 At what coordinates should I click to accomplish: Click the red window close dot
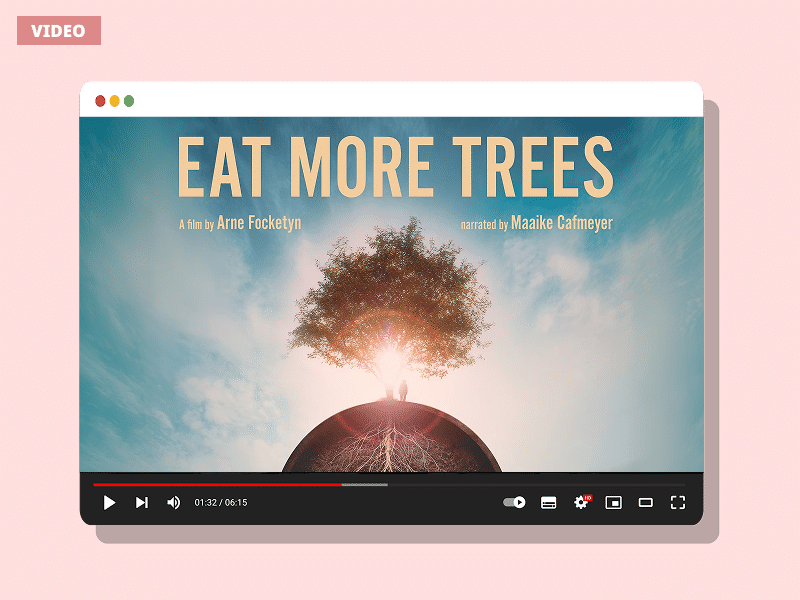(100, 101)
